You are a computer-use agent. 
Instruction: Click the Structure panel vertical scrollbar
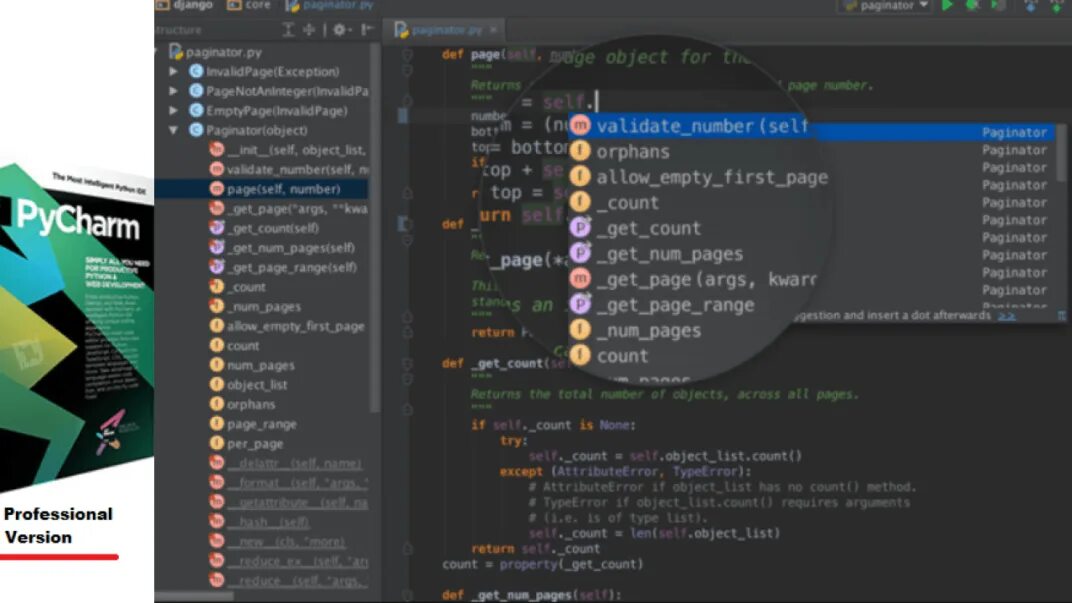click(375, 229)
